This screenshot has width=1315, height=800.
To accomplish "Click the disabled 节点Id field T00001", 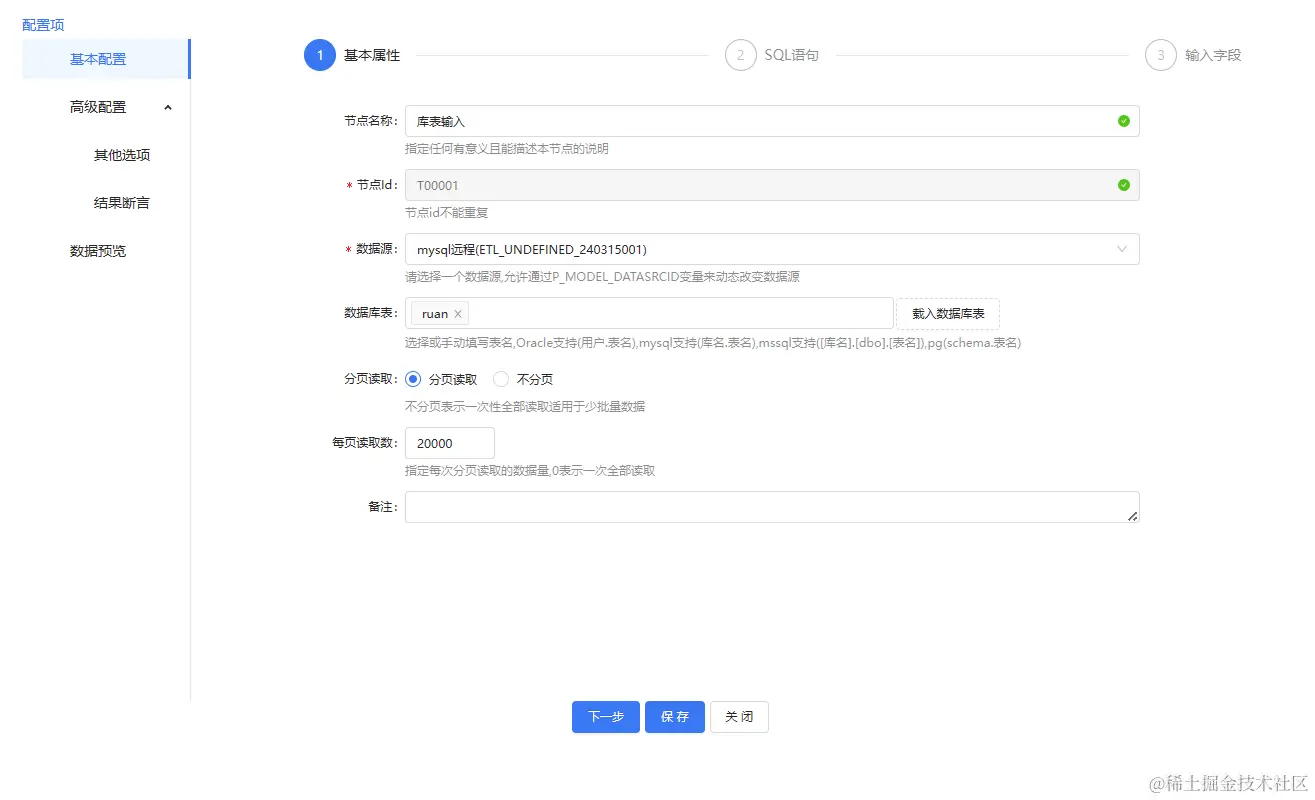I will [772, 185].
